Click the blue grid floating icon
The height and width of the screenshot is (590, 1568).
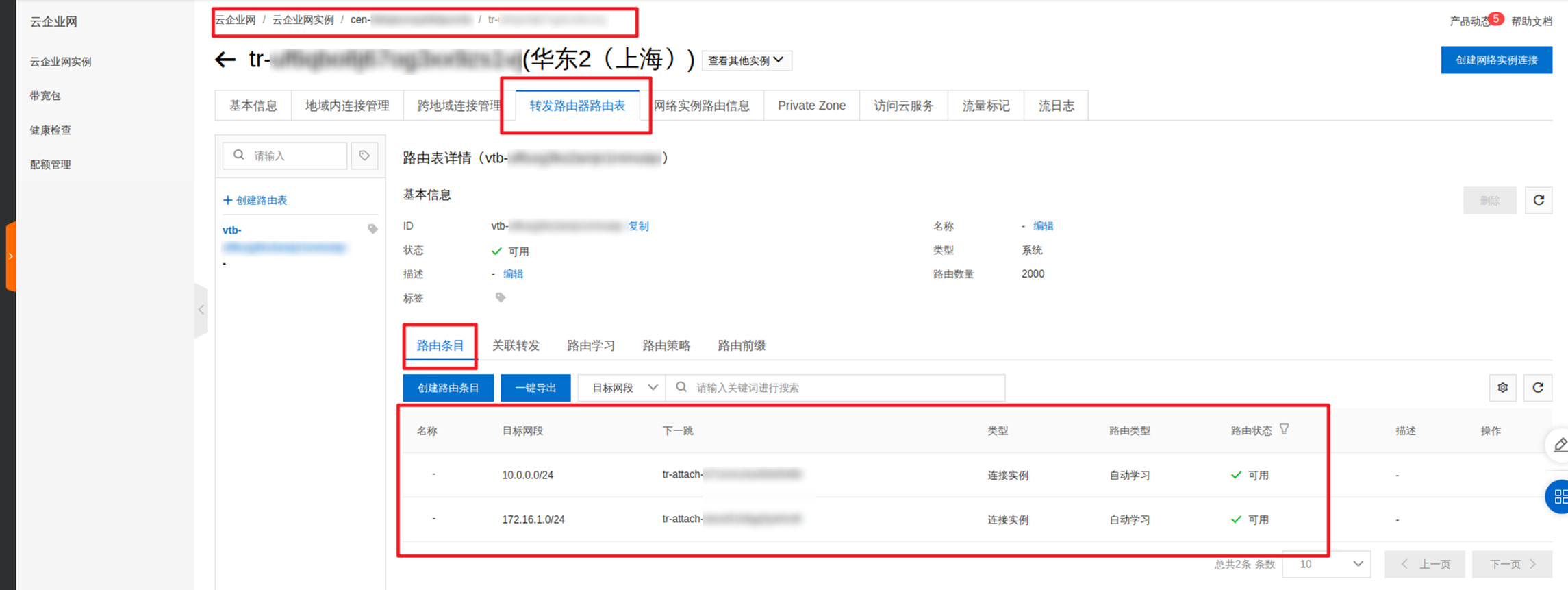click(1558, 497)
